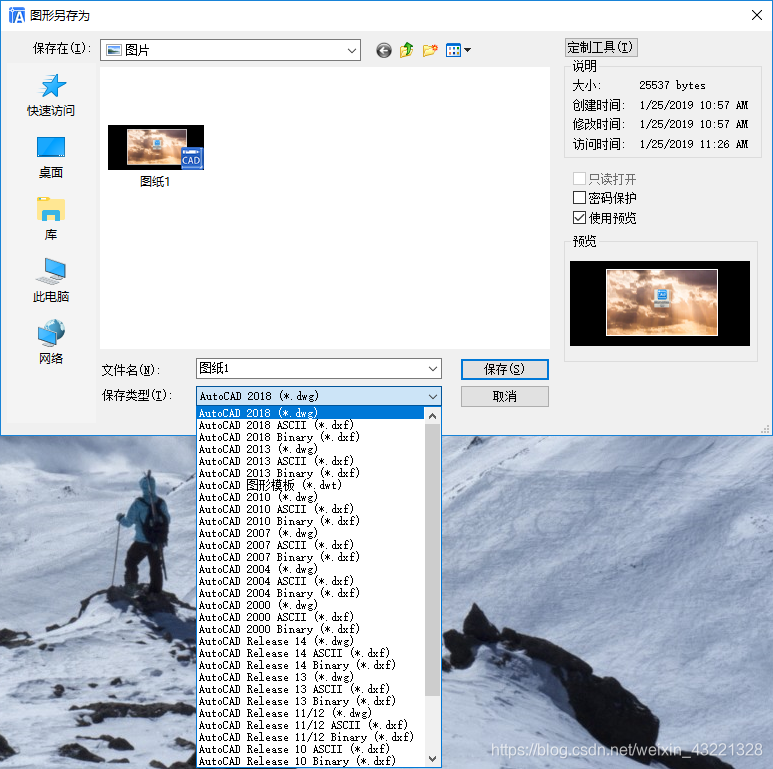This screenshot has width=773, height=769.
Task: Select AutoCAD Release 14 (*.dwg) format
Action: pos(311,641)
